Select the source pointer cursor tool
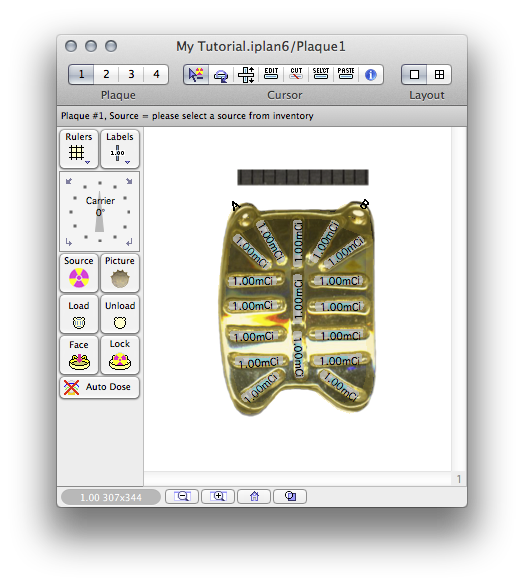524x586 pixels. [x=196, y=75]
